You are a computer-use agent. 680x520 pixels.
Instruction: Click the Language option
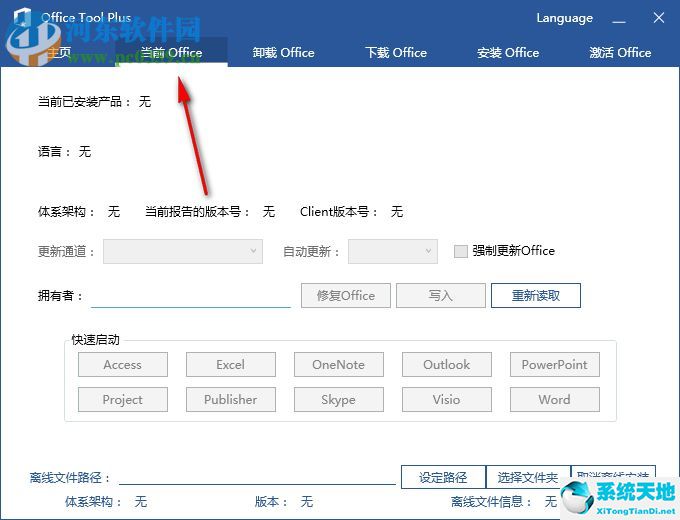pos(565,18)
